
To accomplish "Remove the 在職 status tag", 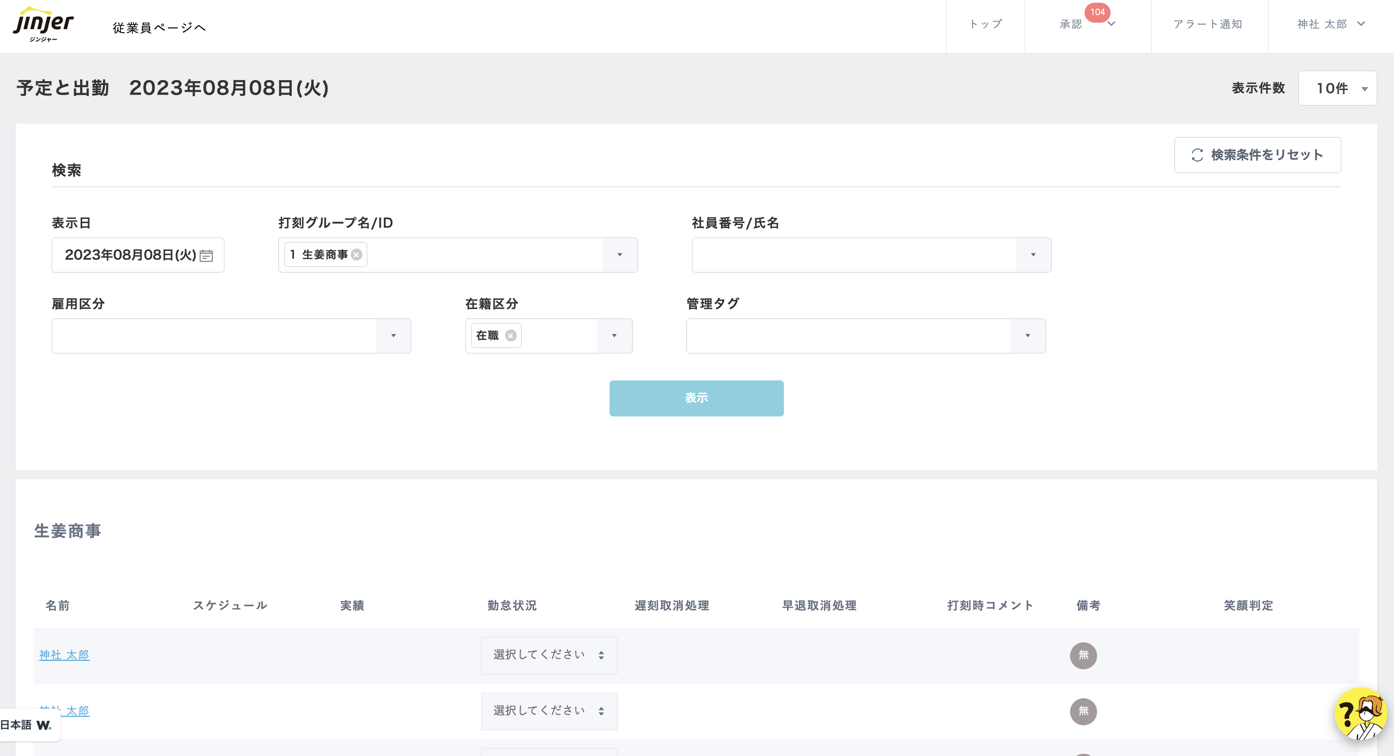I will [511, 336].
